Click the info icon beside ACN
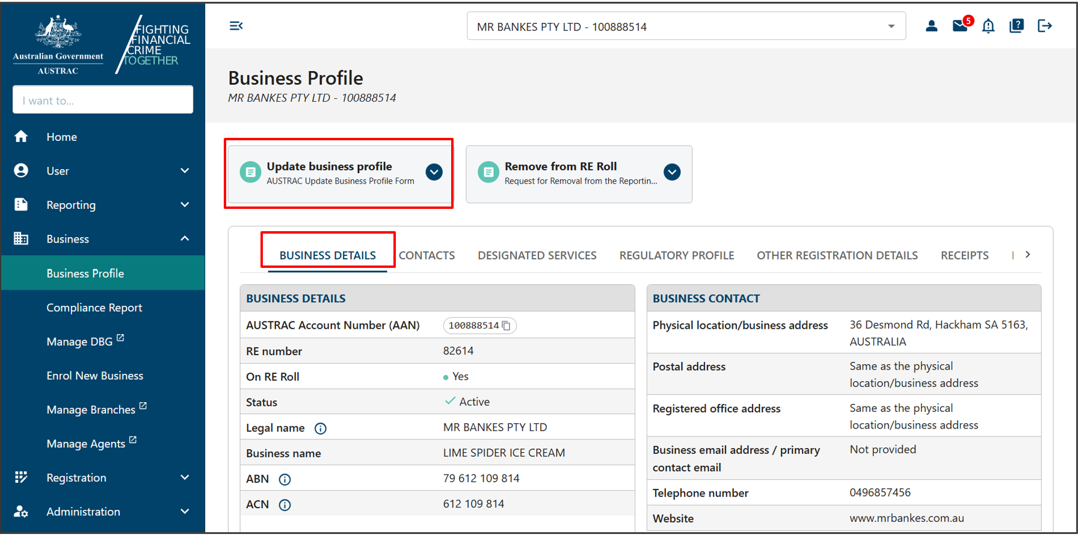The height and width of the screenshot is (536, 1078). click(285, 505)
